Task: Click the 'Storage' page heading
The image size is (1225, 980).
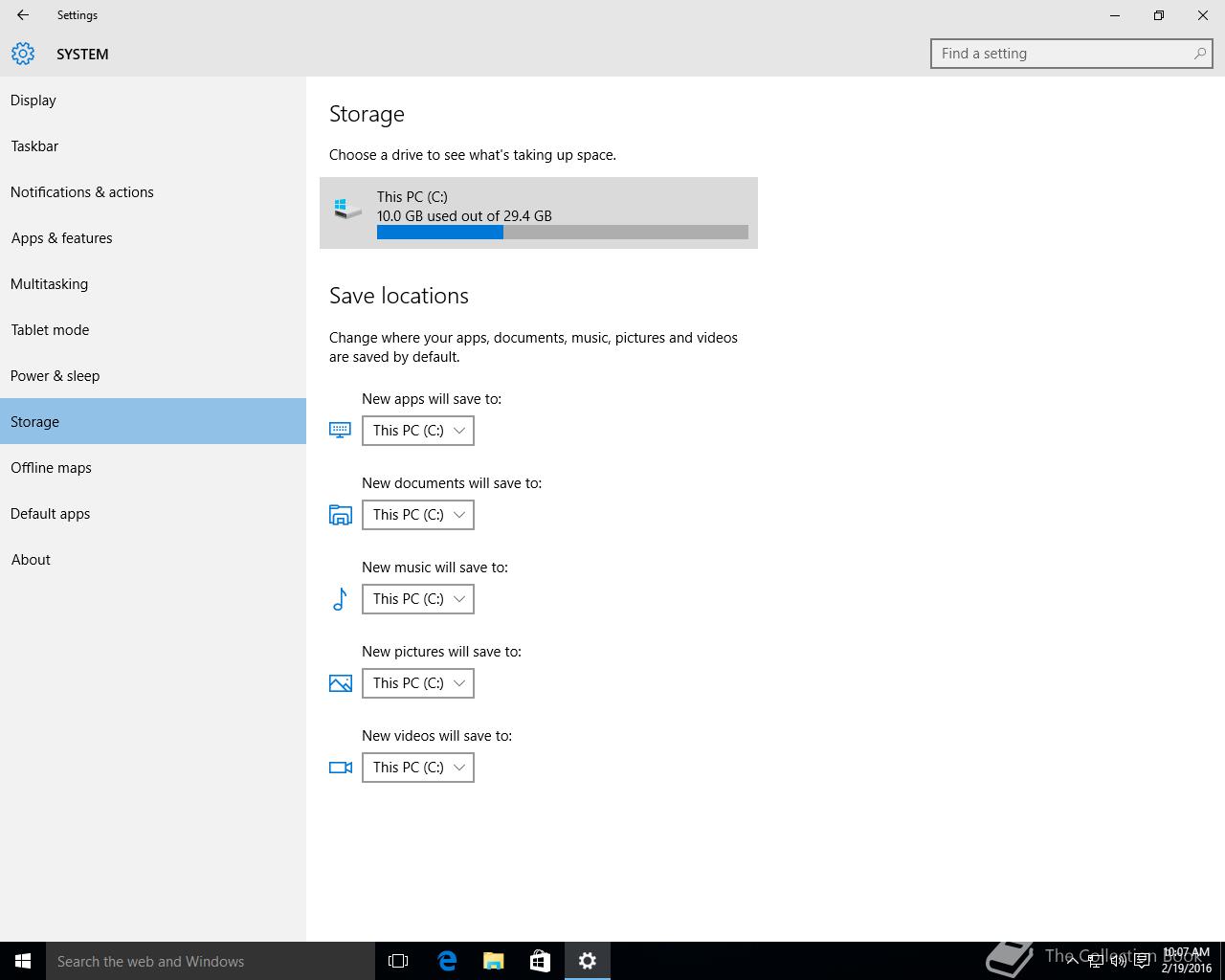Action: click(367, 114)
